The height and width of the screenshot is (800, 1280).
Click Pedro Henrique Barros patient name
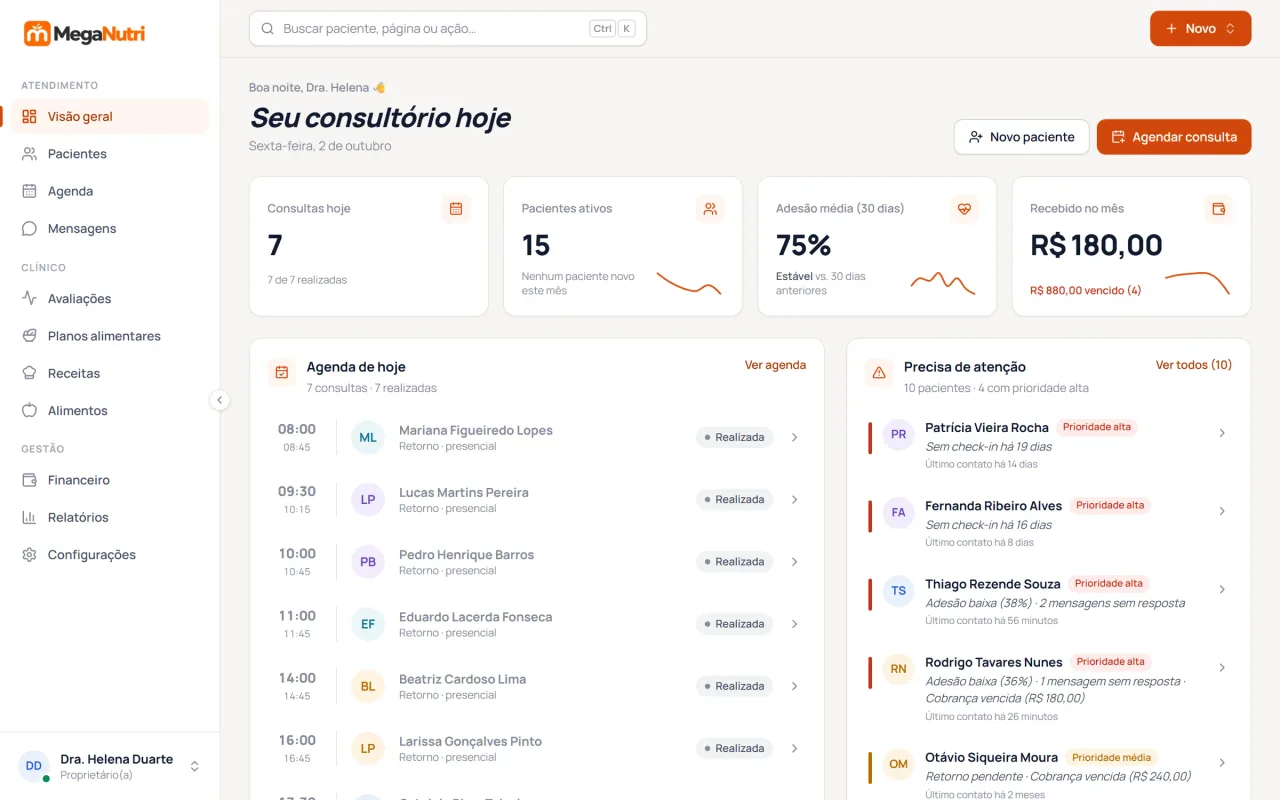(x=466, y=555)
